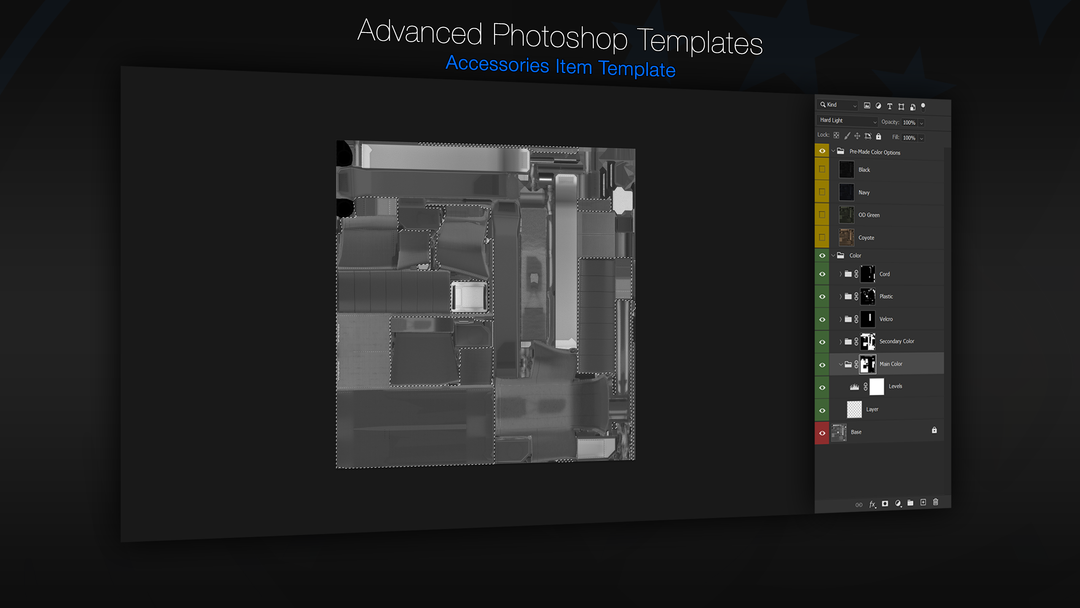This screenshot has width=1080, height=608.
Task: Show the Black color option layer
Action: [x=822, y=169]
